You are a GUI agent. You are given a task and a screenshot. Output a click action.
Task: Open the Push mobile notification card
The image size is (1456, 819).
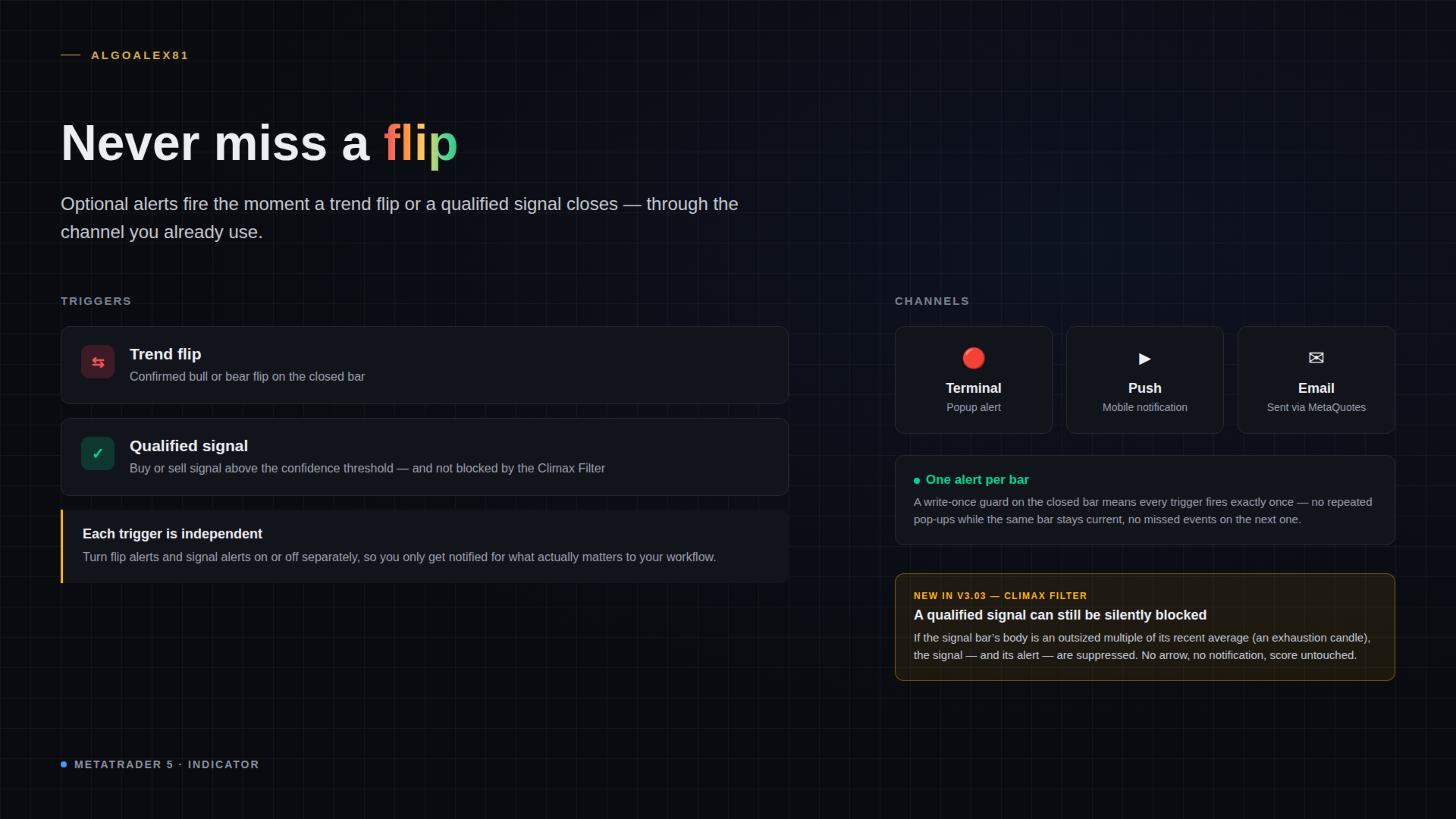click(x=1145, y=380)
